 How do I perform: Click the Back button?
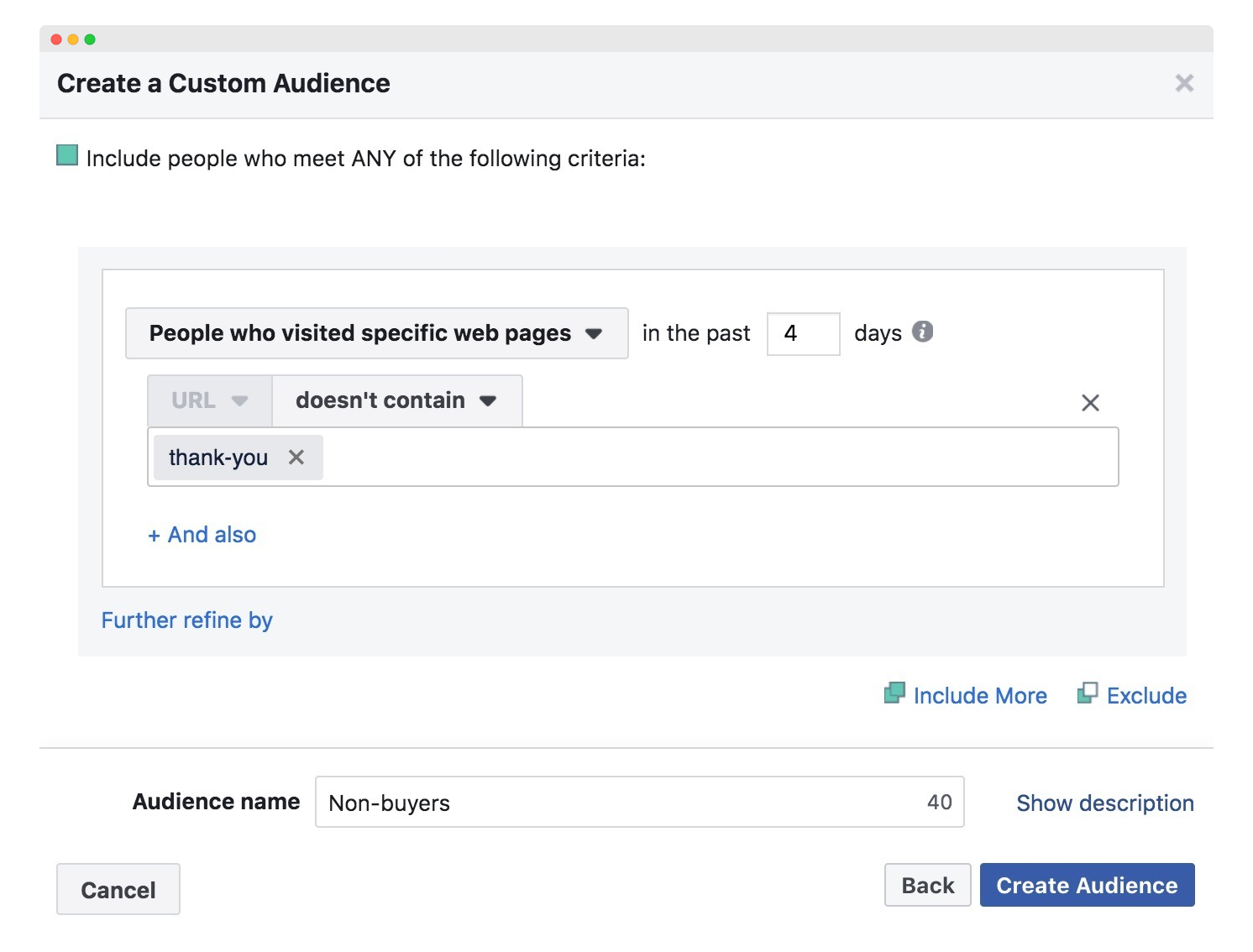927,885
